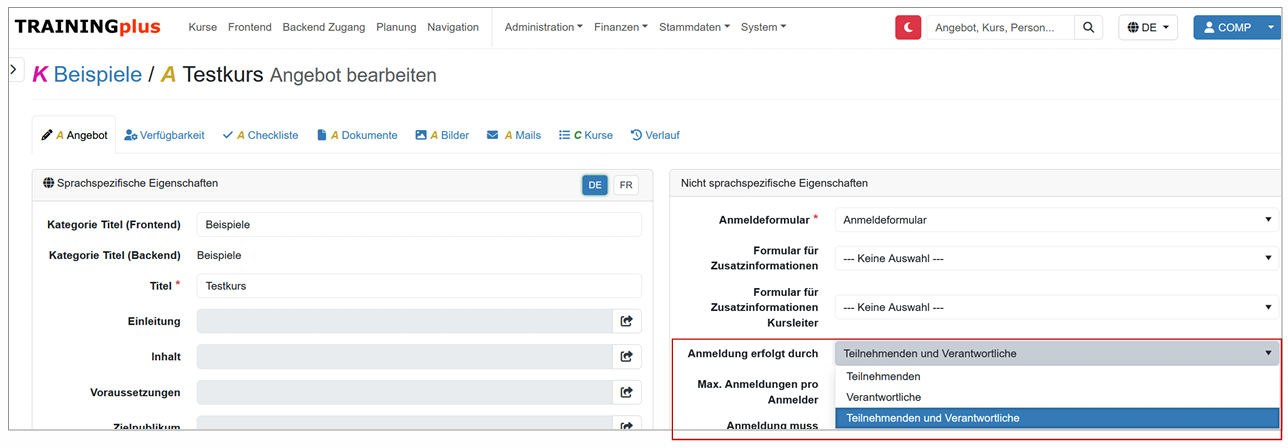Viewport: 1288px width, 448px height.
Task: Click the TRAININGplus logo
Action: (x=88, y=27)
